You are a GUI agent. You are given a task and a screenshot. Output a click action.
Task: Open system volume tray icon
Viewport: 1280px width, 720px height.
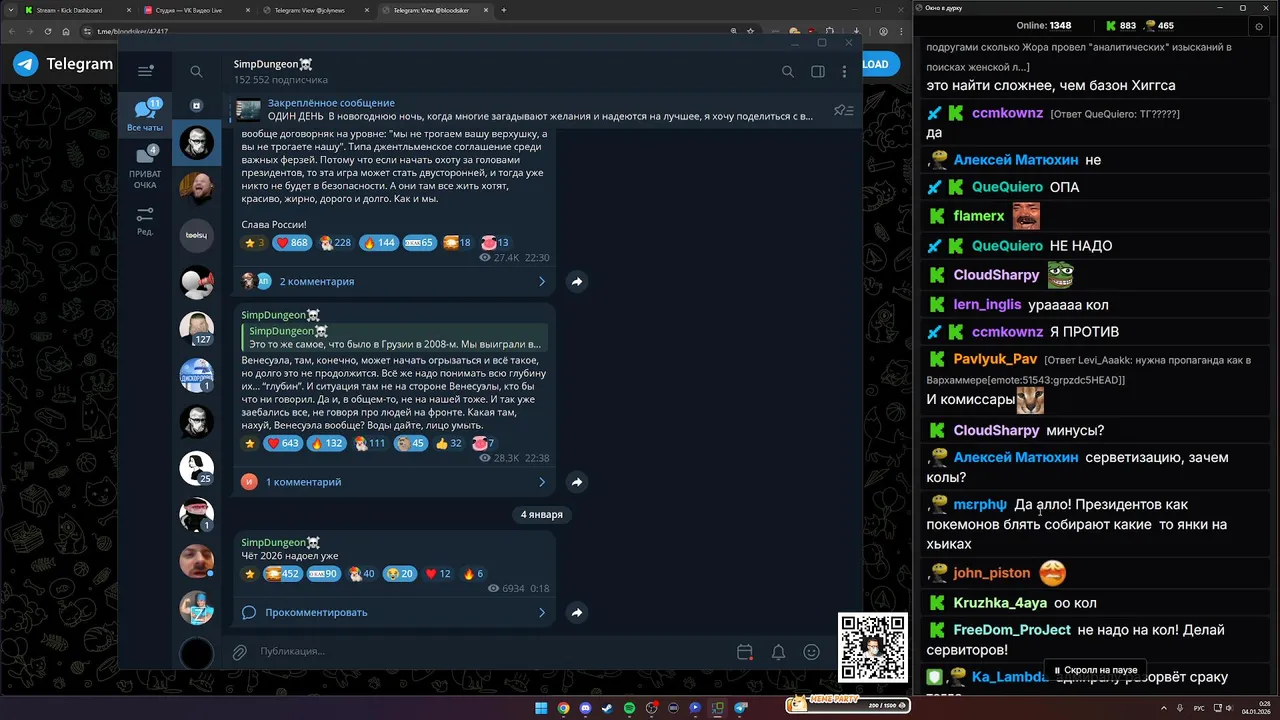[1230, 708]
